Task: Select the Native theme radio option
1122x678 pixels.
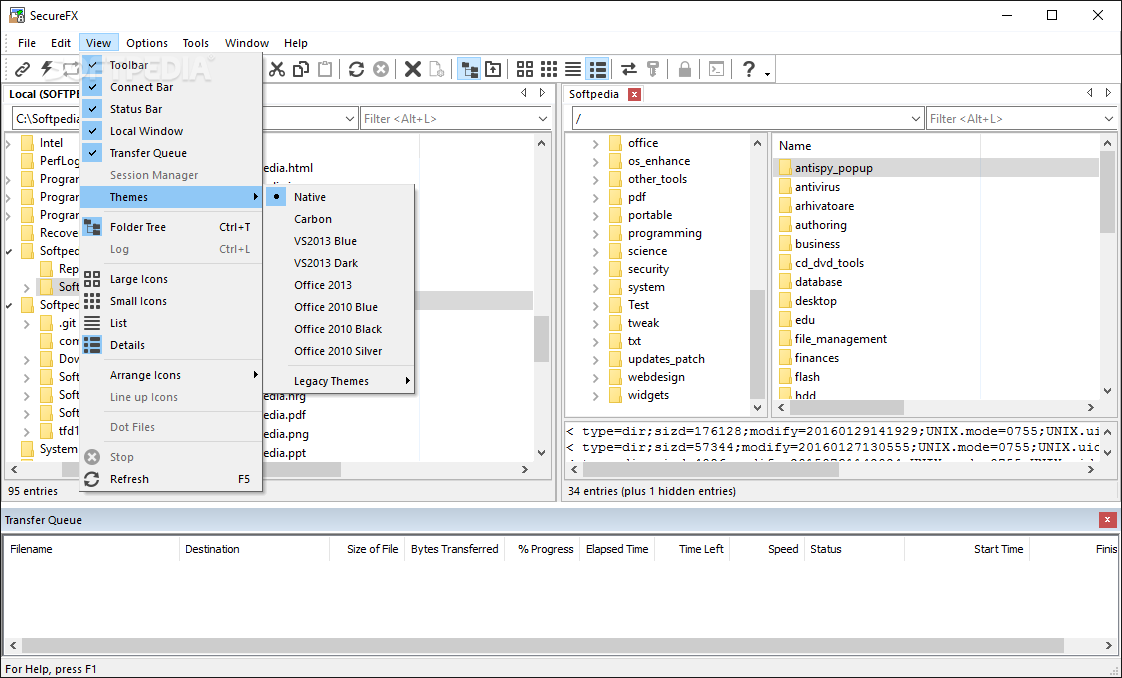Action: click(x=339, y=197)
